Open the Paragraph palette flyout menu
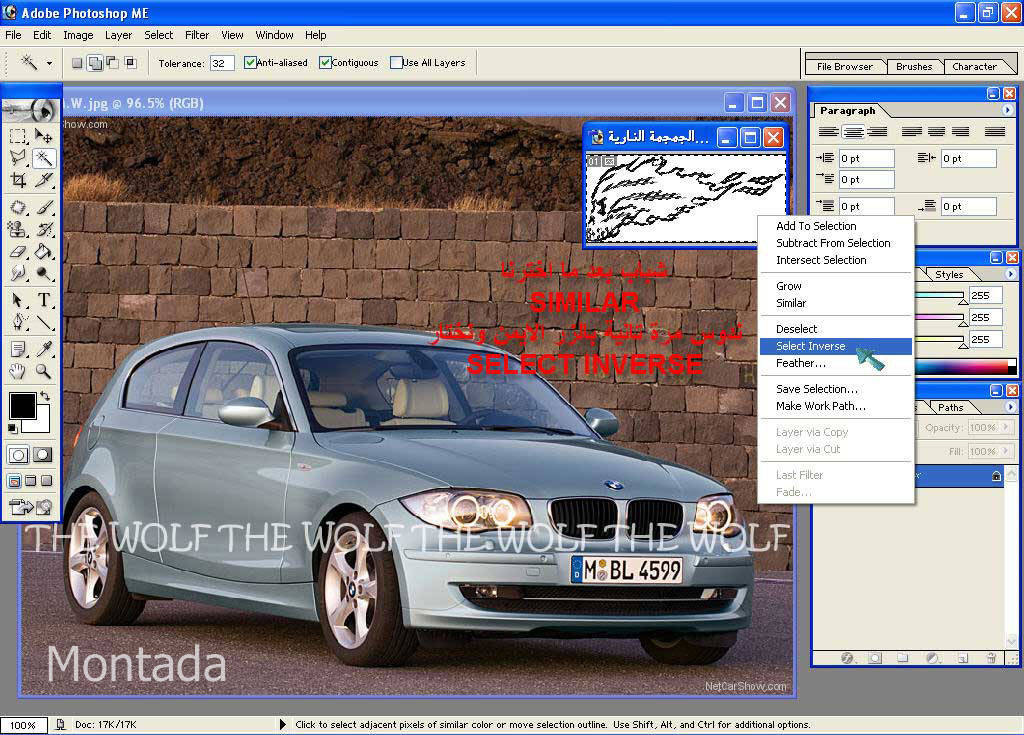Image resolution: width=1024 pixels, height=735 pixels. coord(1008,110)
